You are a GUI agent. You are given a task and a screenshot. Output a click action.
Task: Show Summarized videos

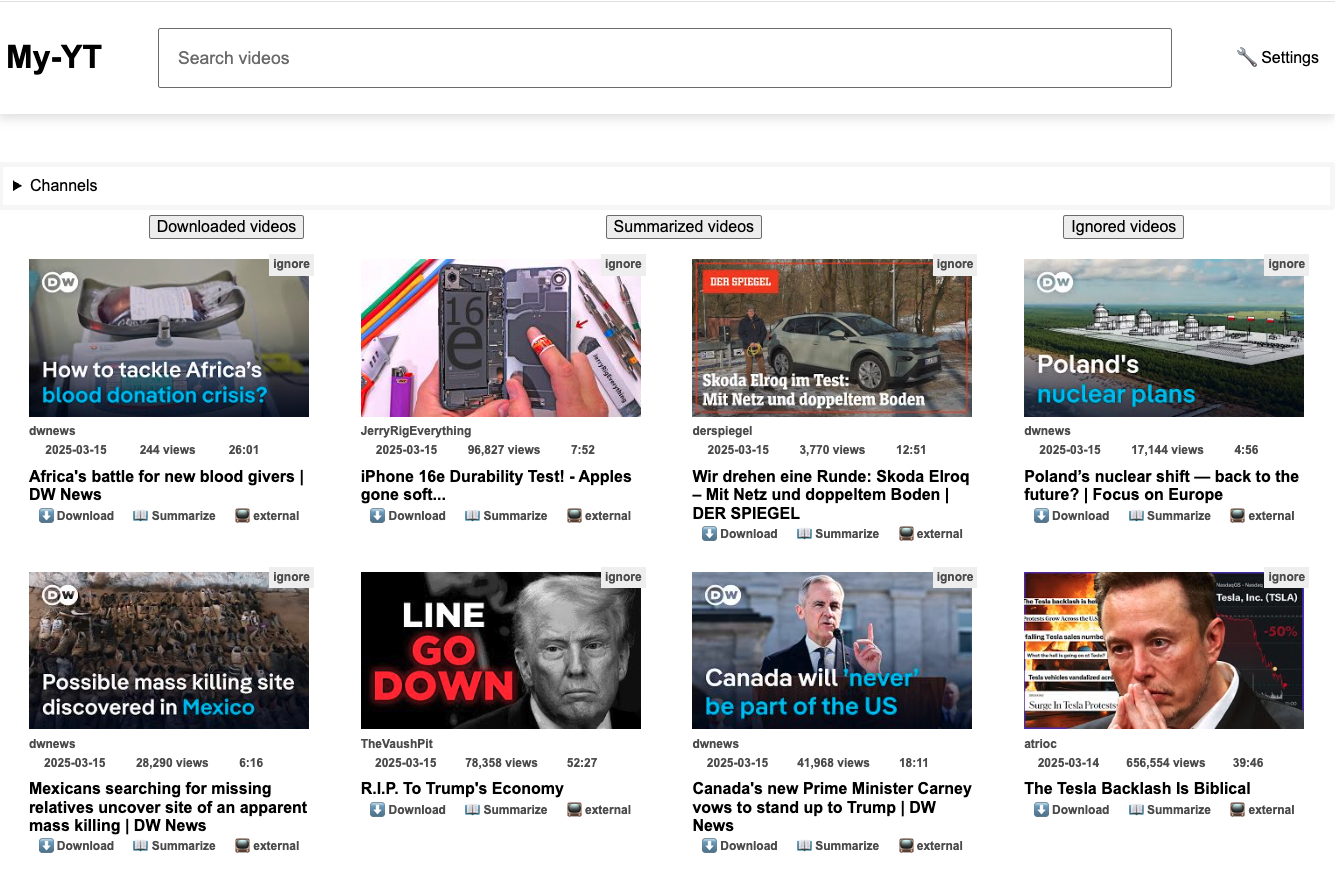click(x=684, y=227)
